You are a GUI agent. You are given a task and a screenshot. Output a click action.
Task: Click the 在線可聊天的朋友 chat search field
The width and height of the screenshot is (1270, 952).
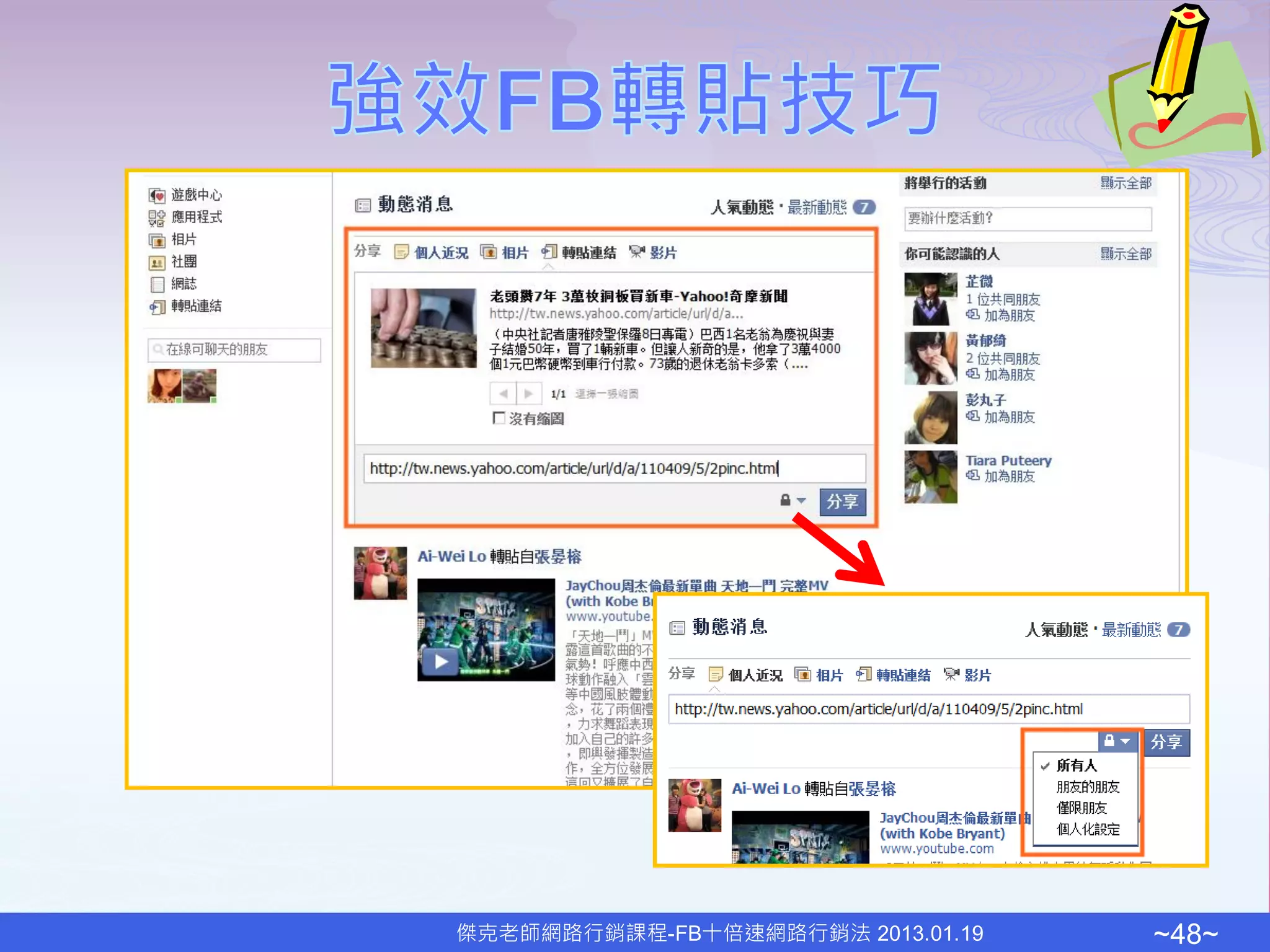(x=234, y=350)
